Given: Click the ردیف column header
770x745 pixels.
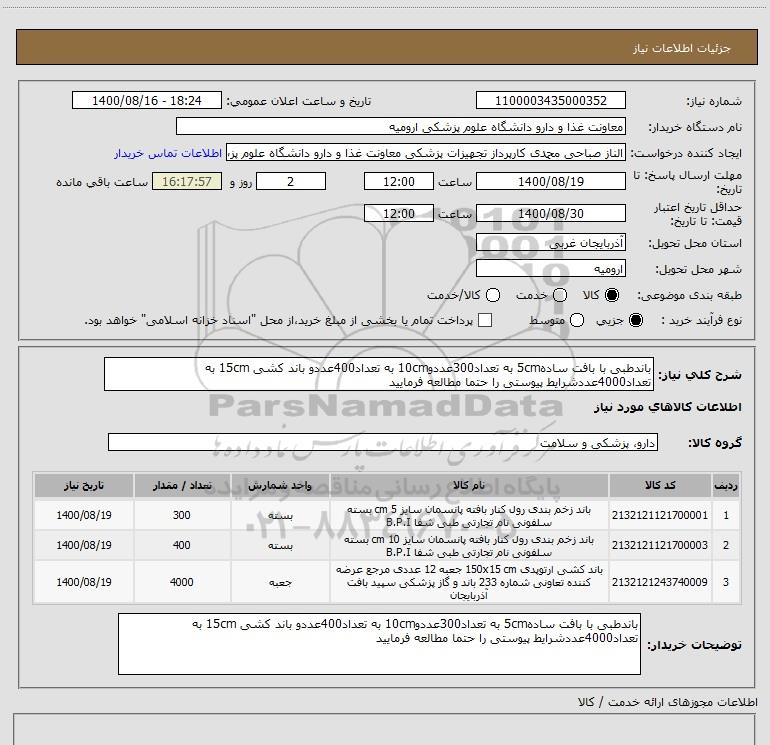Looking at the screenshot, I should (x=726, y=485).
